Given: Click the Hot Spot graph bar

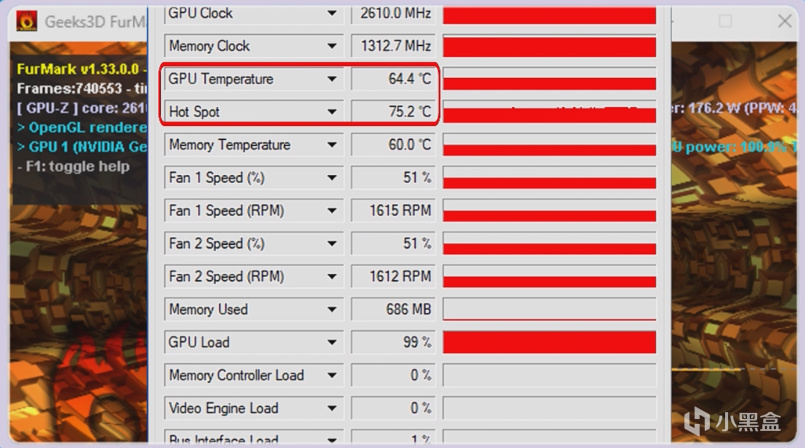Looking at the screenshot, I should [x=549, y=112].
